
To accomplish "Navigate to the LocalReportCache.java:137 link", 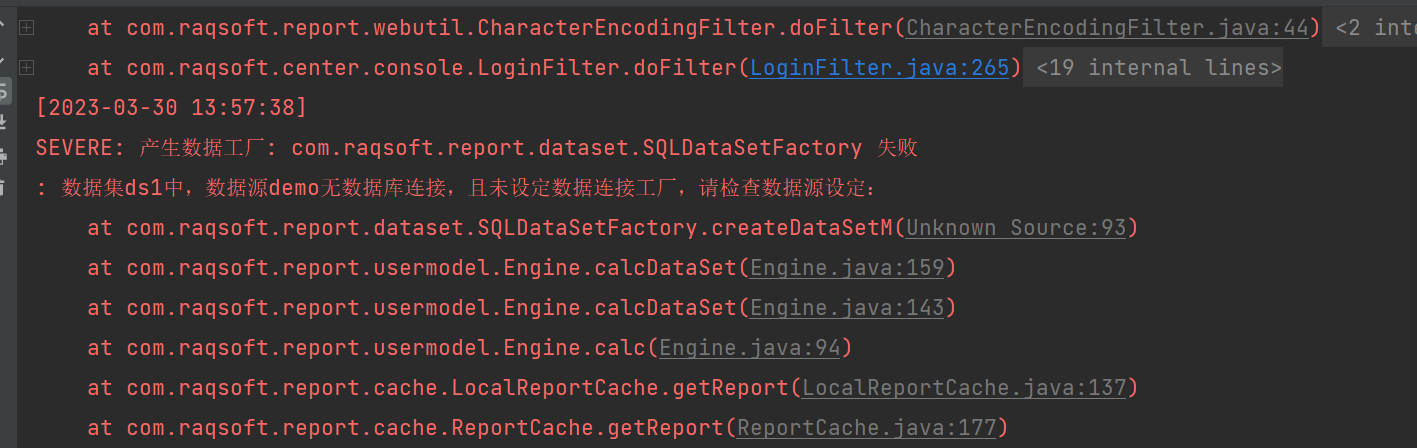I will (964, 388).
